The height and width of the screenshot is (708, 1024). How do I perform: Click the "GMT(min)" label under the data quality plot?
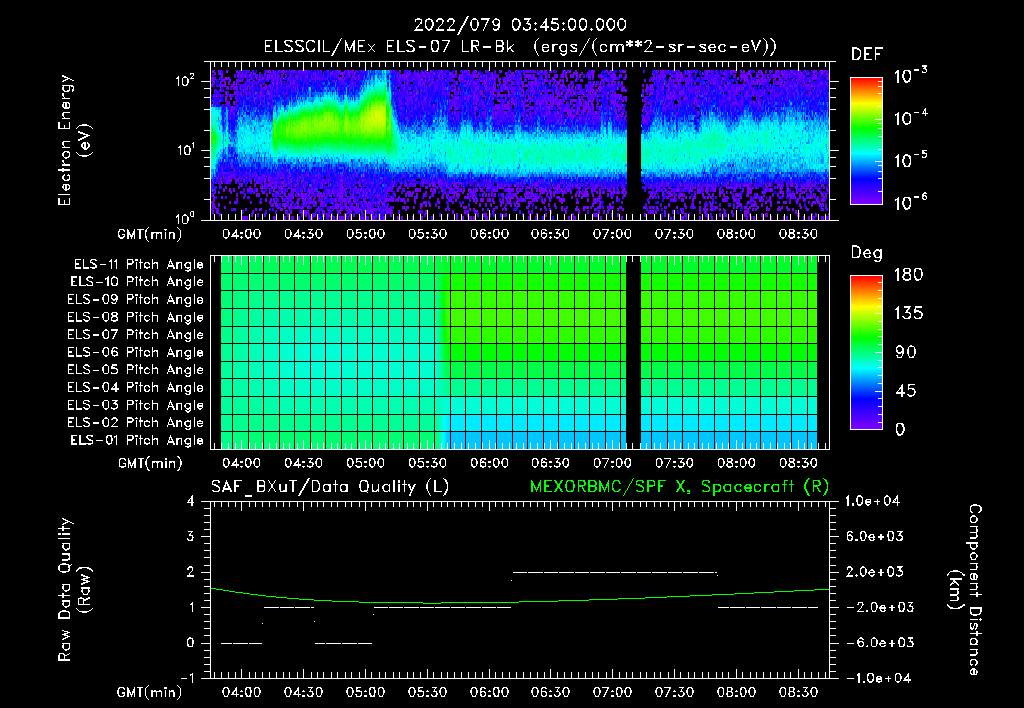point(150,692)
